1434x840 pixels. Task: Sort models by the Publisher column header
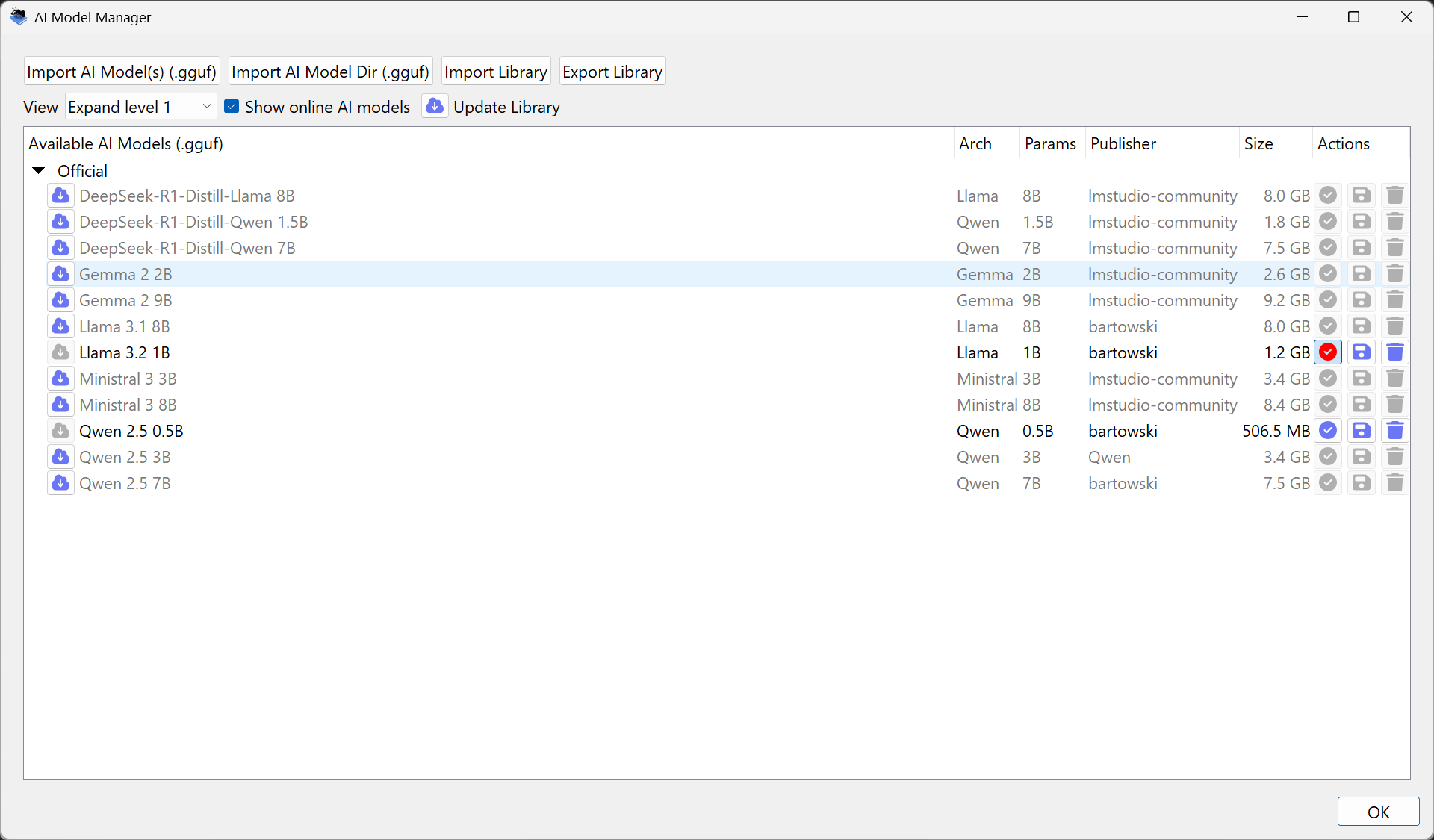tap(1123, 143)
